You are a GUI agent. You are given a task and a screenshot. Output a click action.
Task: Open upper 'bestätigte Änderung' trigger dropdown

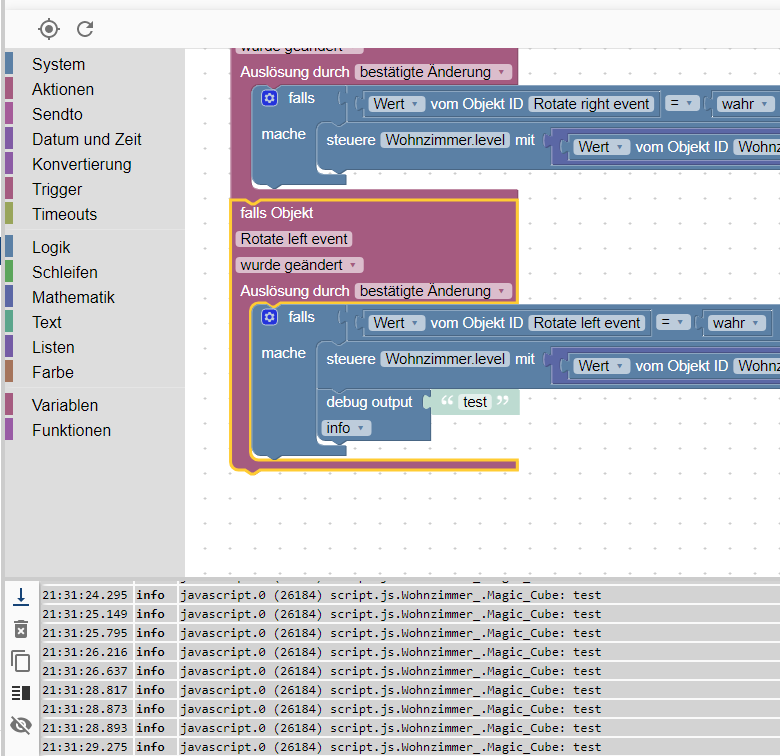433,72
